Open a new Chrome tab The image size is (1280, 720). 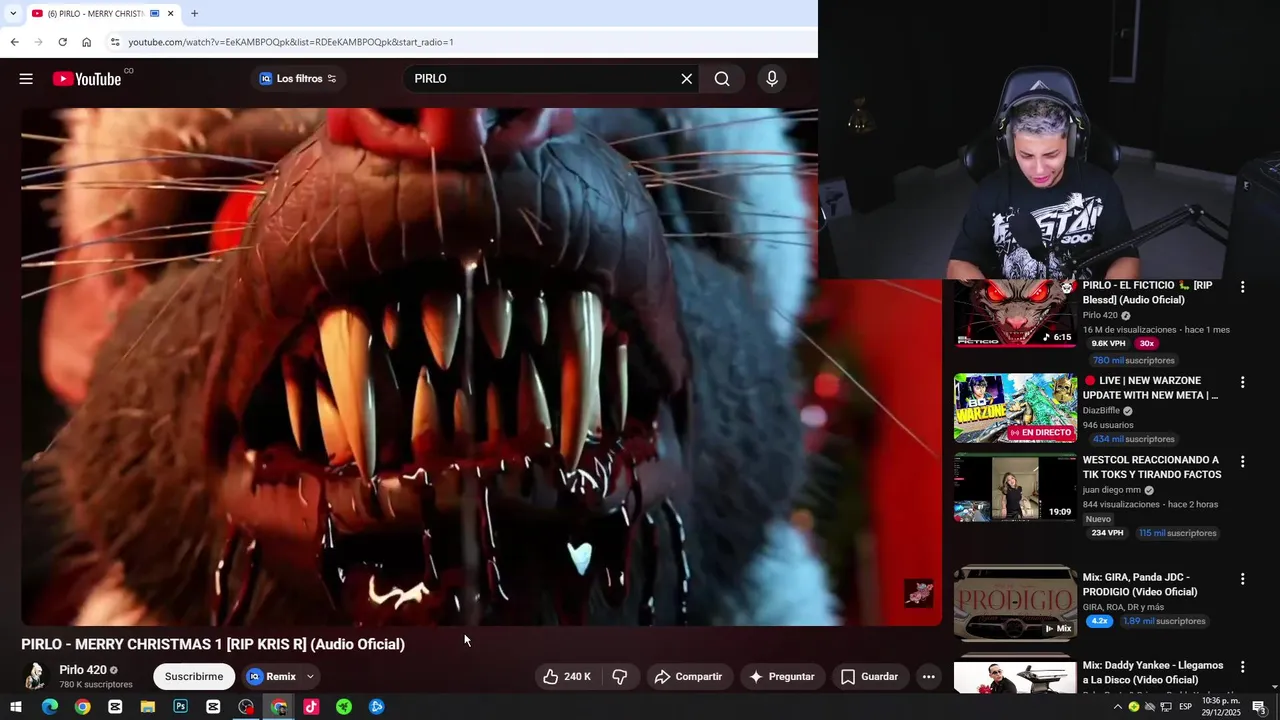194,13
